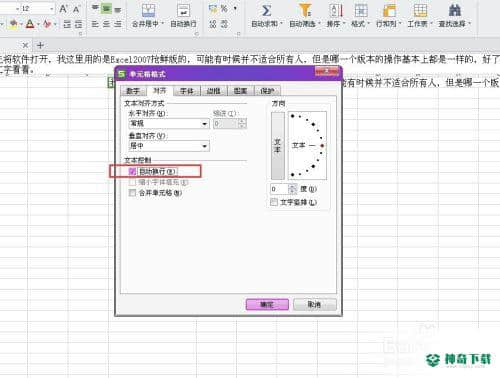This screenshot has width=500, height=378.
Task: Click the align left icon
Action: [x=95, y=24]
